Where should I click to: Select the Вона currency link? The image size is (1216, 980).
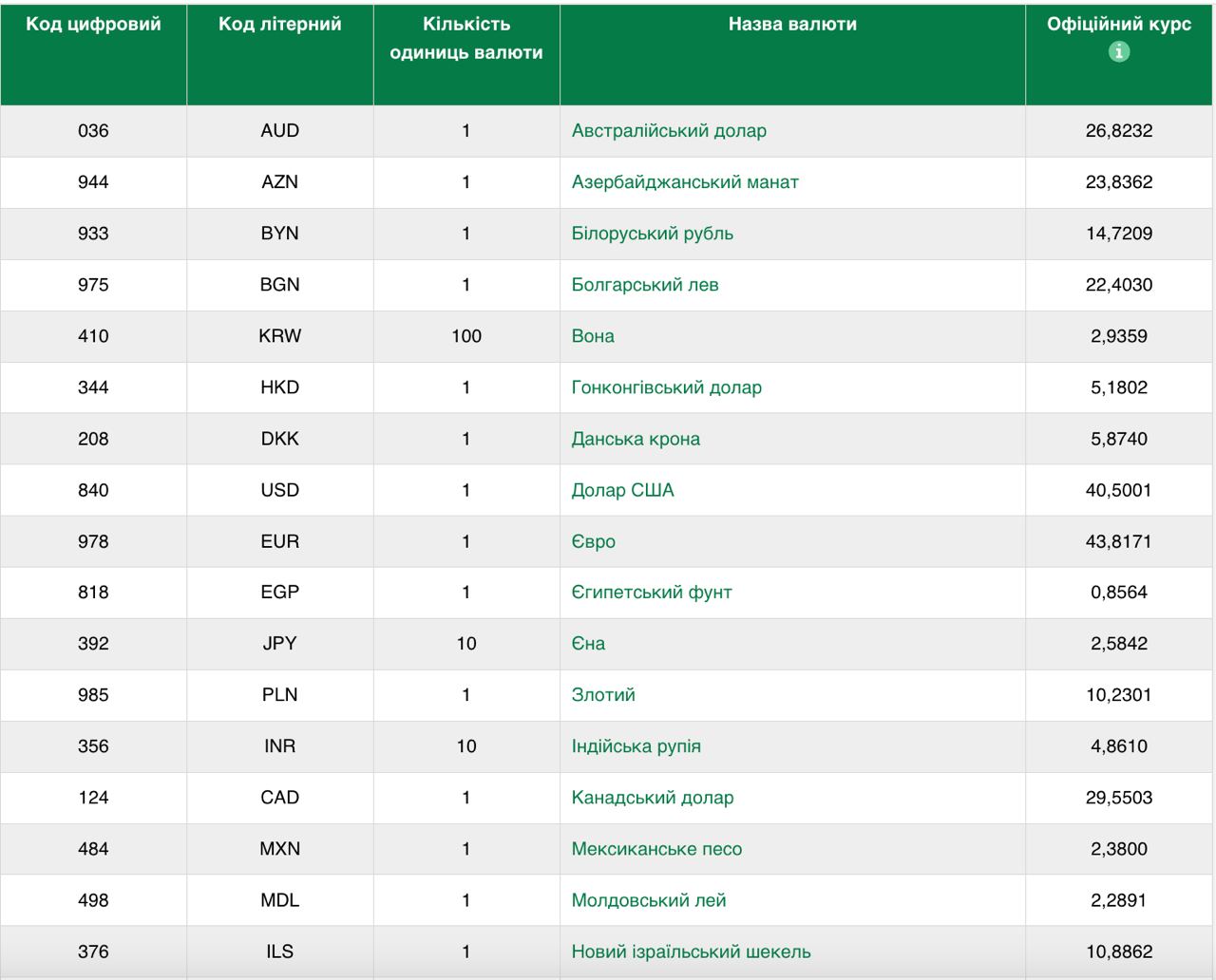click(x=593, y=336)
